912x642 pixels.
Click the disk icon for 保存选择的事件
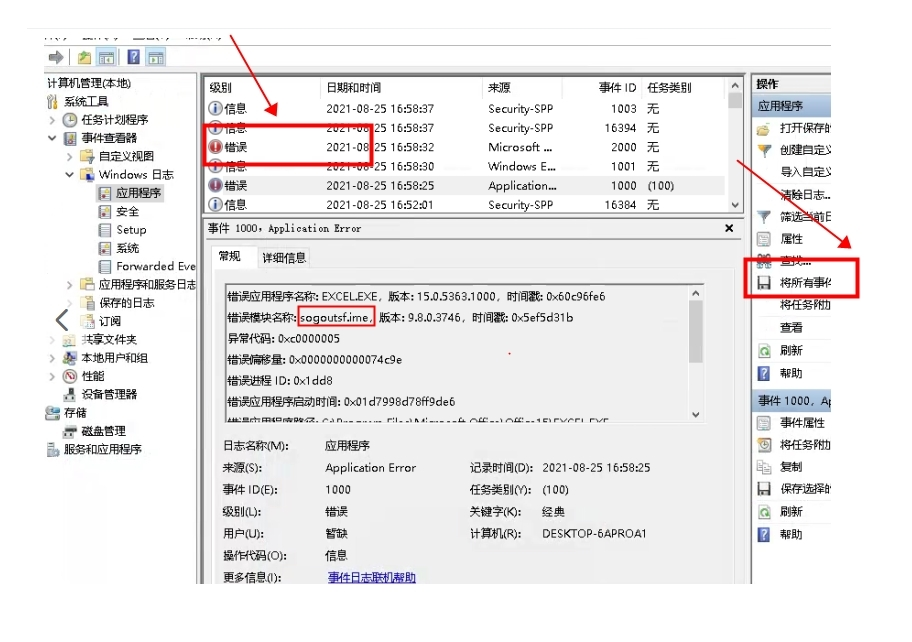click(764, 489)
